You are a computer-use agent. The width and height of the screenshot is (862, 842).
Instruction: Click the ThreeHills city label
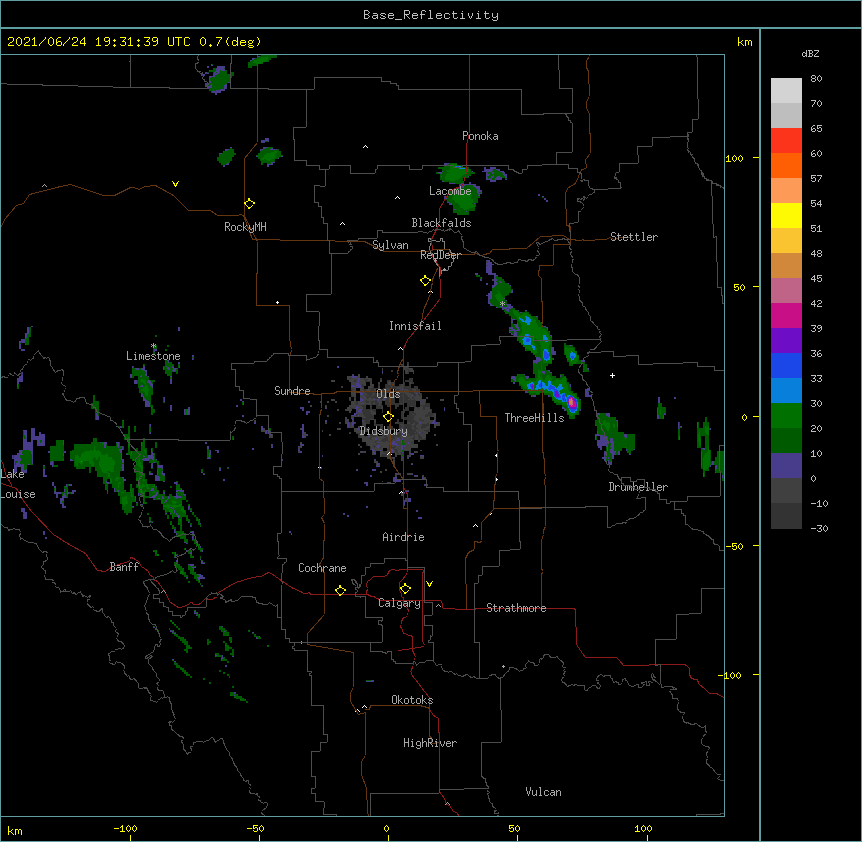(x=534, y=418)
